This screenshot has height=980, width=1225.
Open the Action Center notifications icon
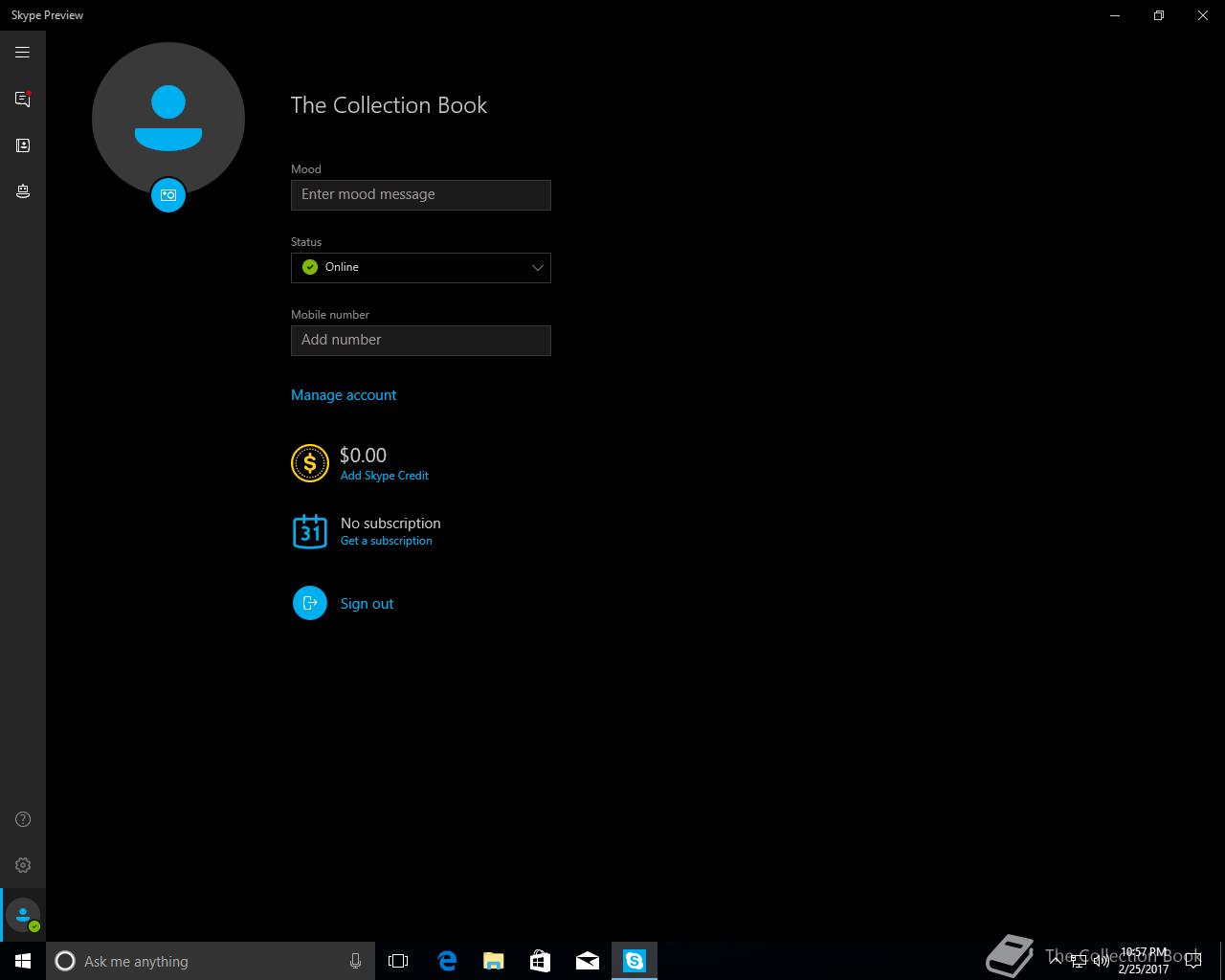coord(1193,961)
